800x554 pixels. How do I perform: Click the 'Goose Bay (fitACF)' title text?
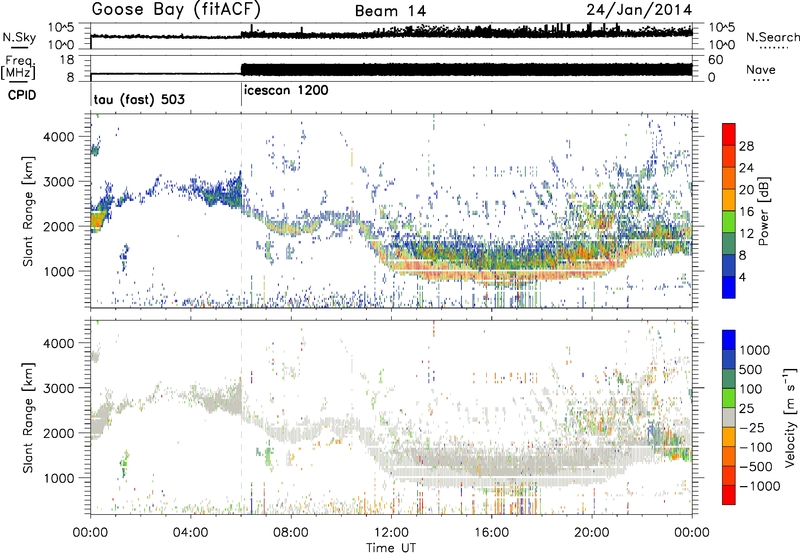pyautogui.click(x=176, y=10)
